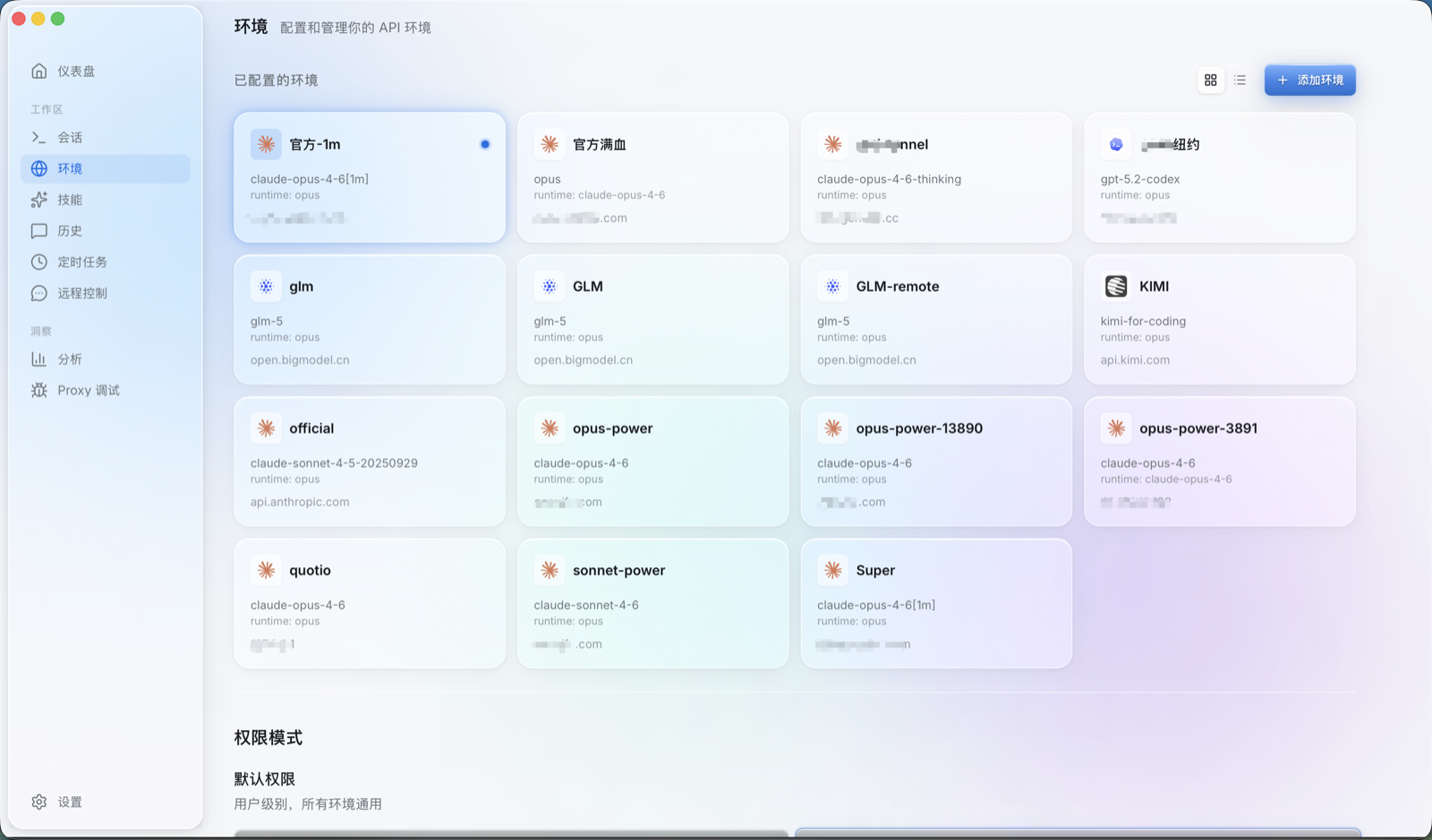Select the 环境 globe icon in sidebar
Screen dimensions: 1432x840
tap(39, 168)
